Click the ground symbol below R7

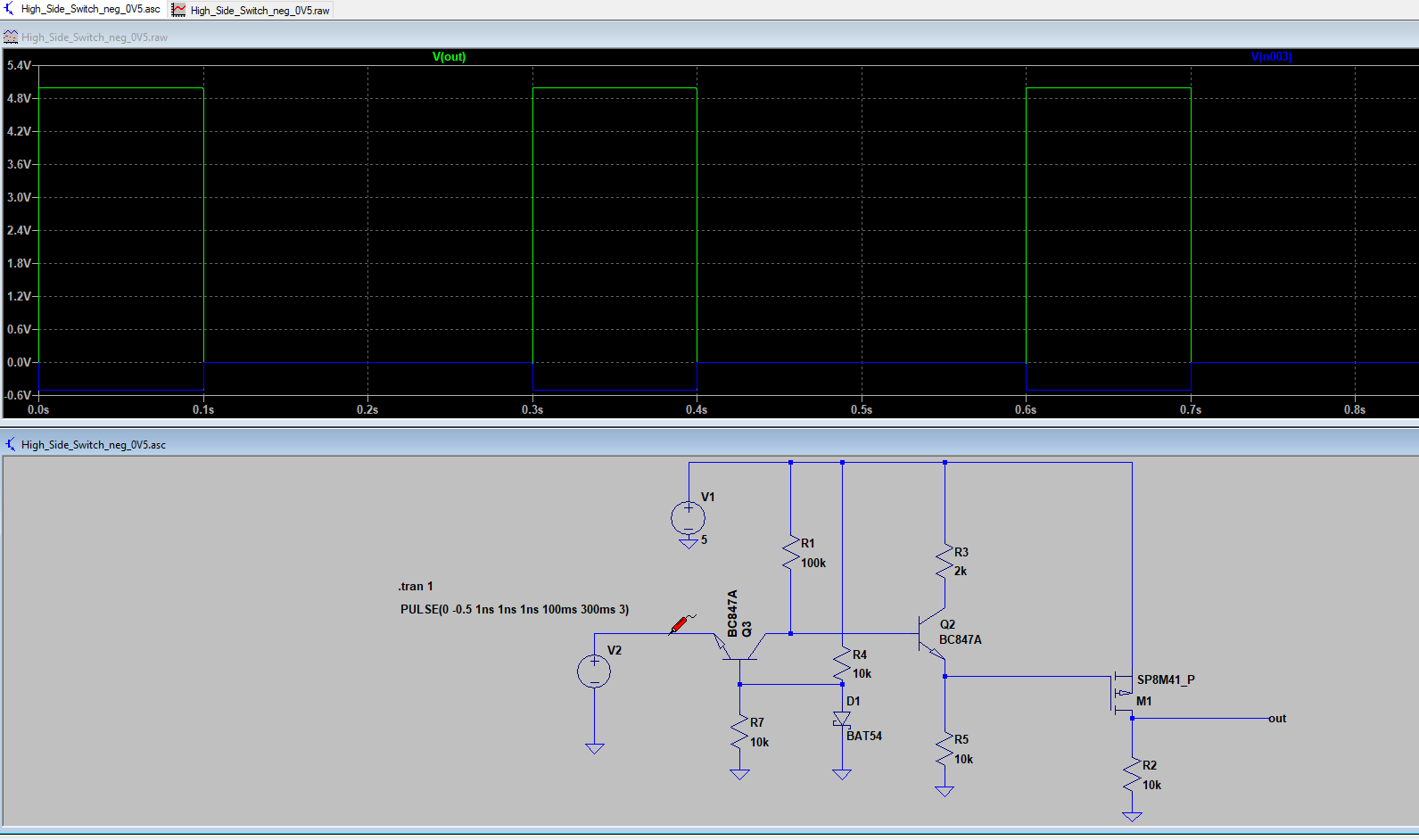tap(739, 774)
